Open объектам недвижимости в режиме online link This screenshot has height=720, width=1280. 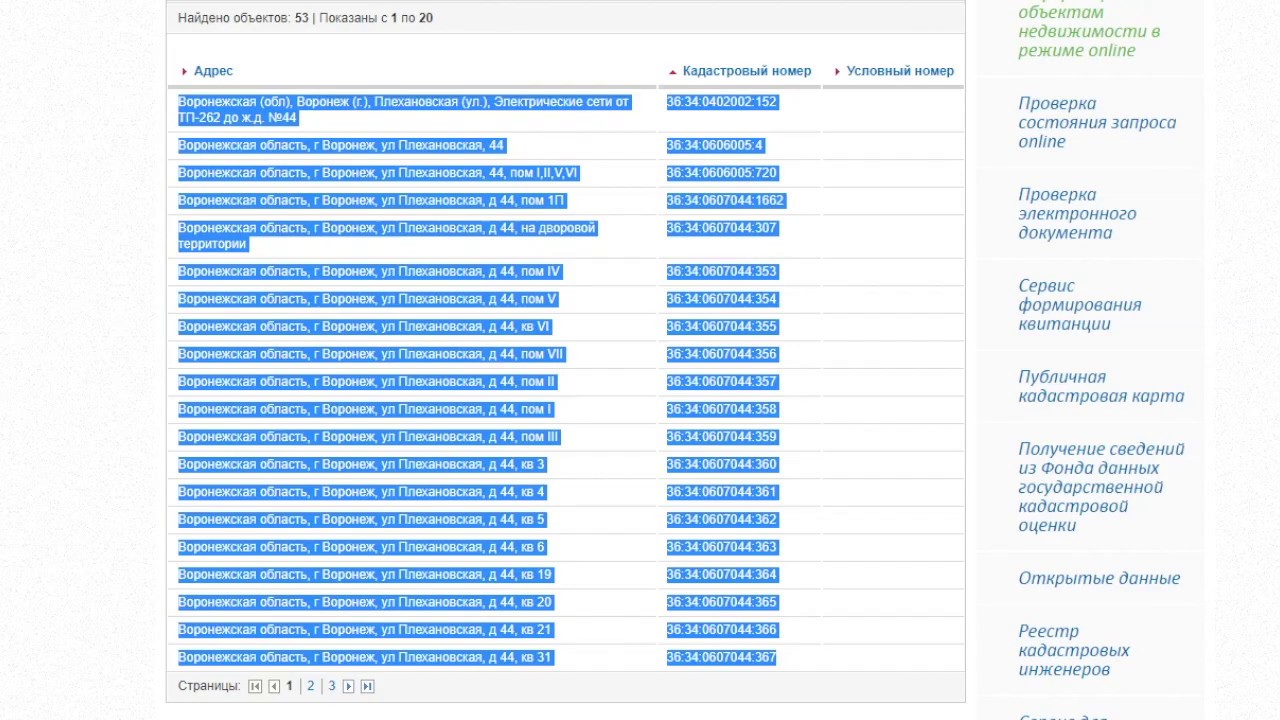click(1089, 31)
